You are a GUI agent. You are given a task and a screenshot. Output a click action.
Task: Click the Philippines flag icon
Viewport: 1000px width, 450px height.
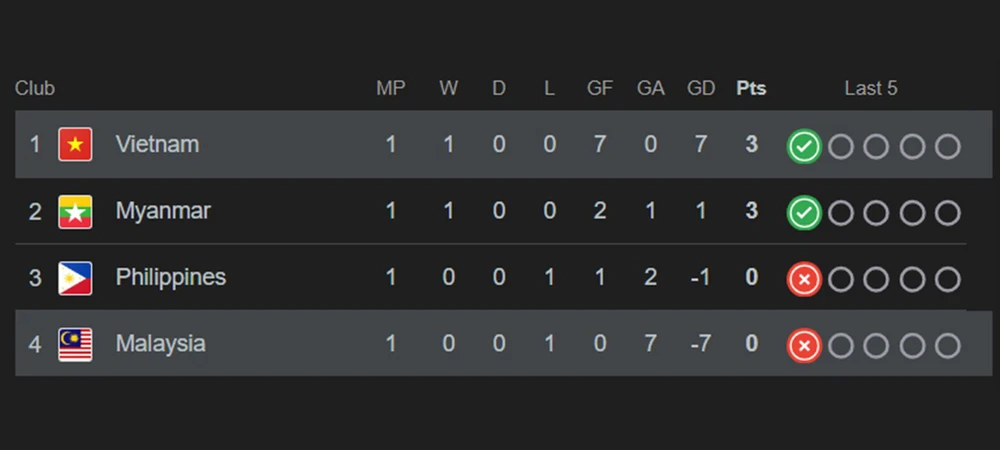point(75,278)
